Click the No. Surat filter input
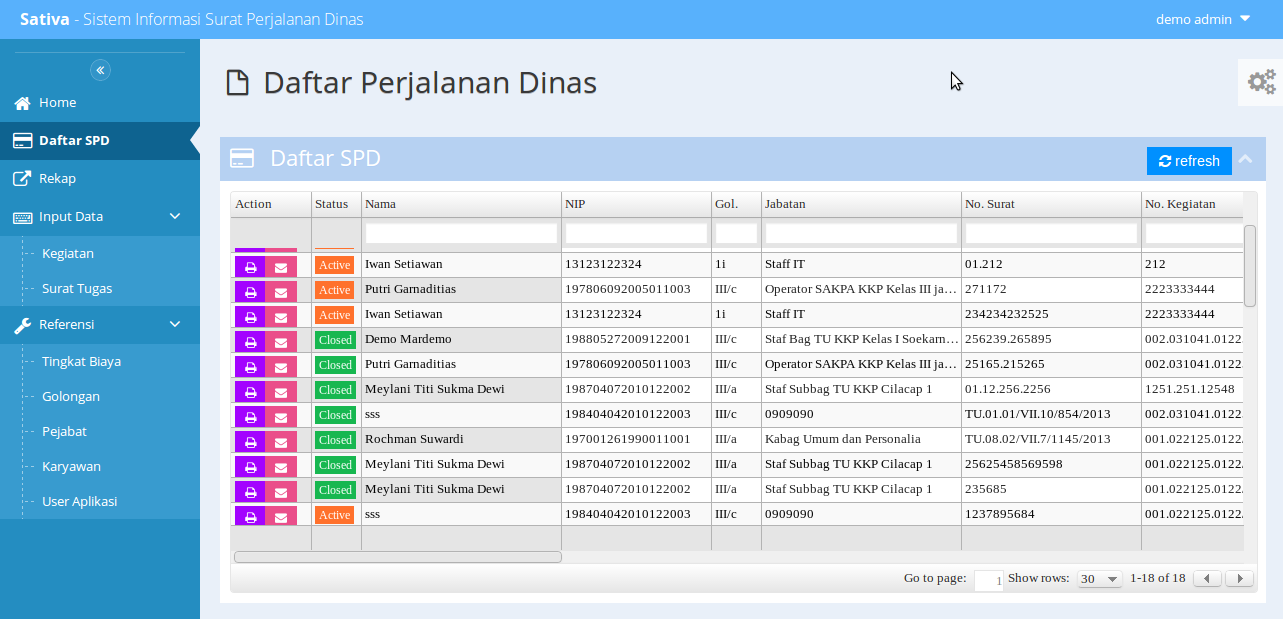1283x619 pixels. pos(1051,233)
